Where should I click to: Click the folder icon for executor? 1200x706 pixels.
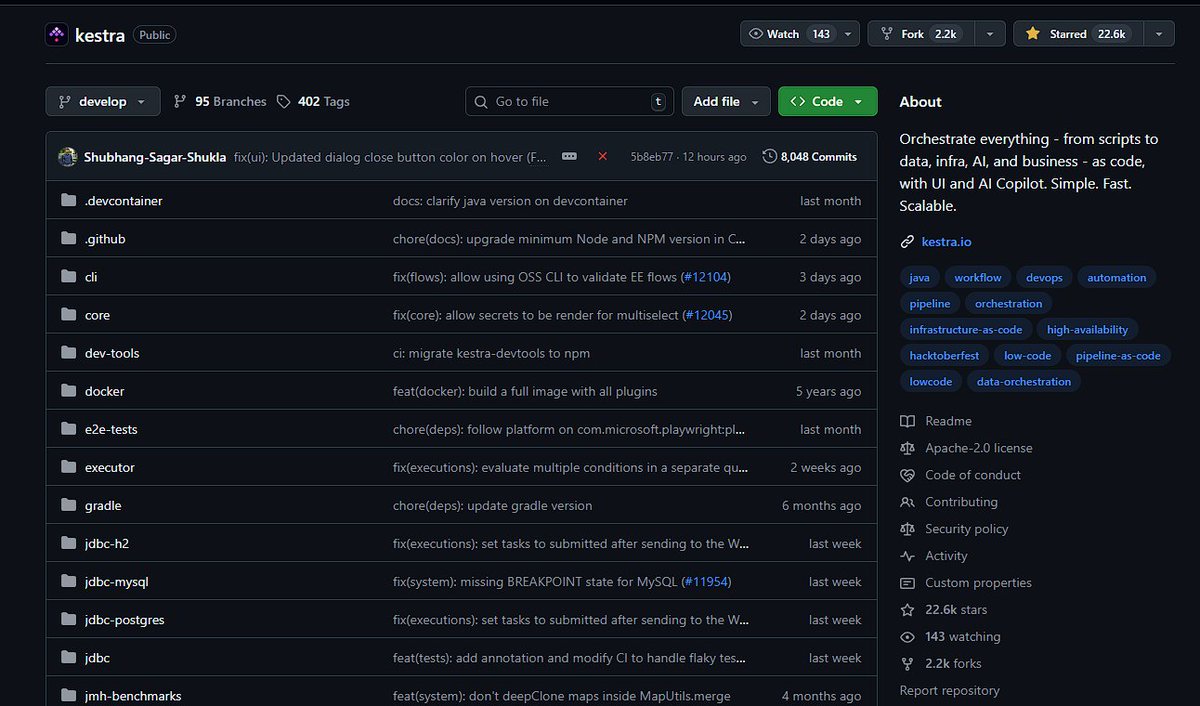[68, 467]
